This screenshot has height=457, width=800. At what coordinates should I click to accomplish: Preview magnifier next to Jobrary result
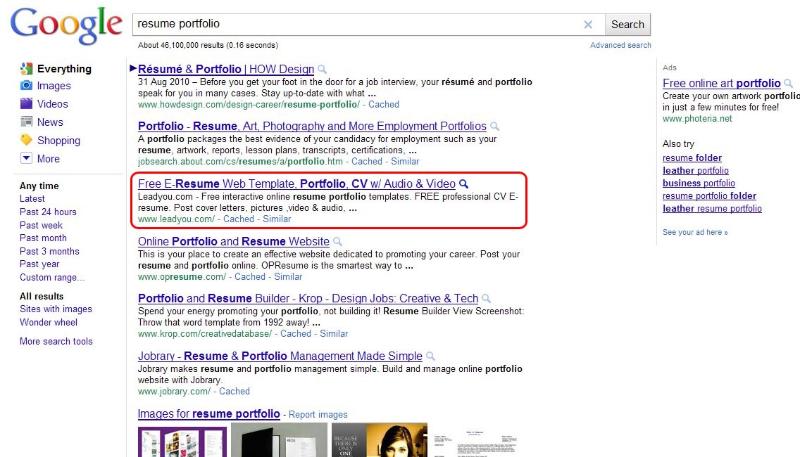click(430, 357)
